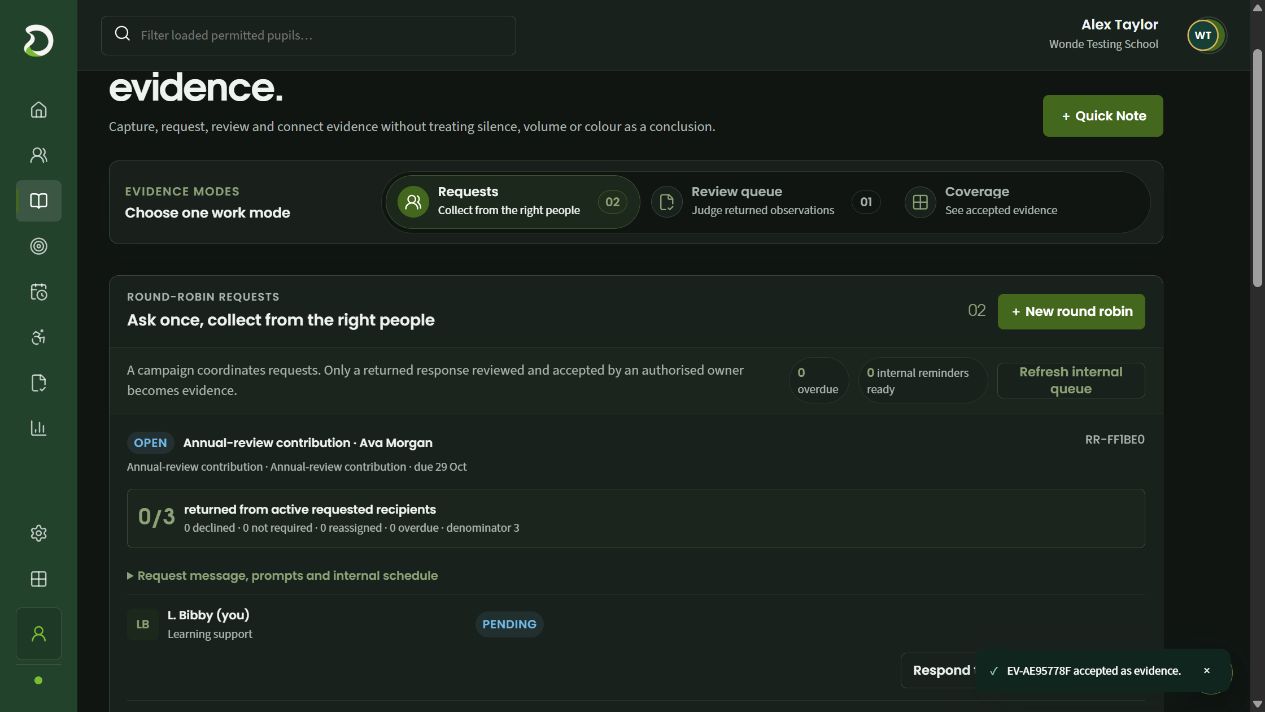This screenshot has height=712, width=1265.
Task: Open the accessibility icon in the sidebar
Action: click(39, 337)
